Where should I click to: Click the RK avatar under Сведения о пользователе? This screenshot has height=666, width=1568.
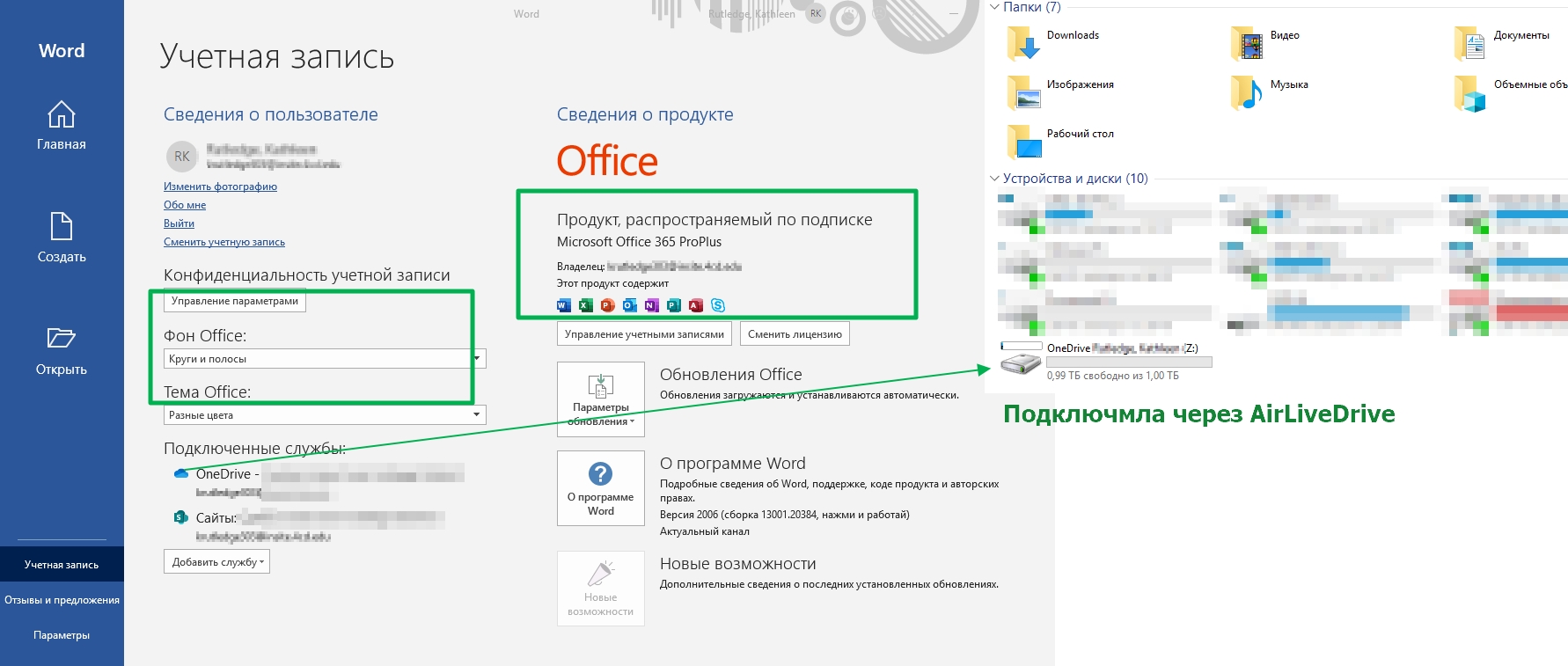[182, 157]
